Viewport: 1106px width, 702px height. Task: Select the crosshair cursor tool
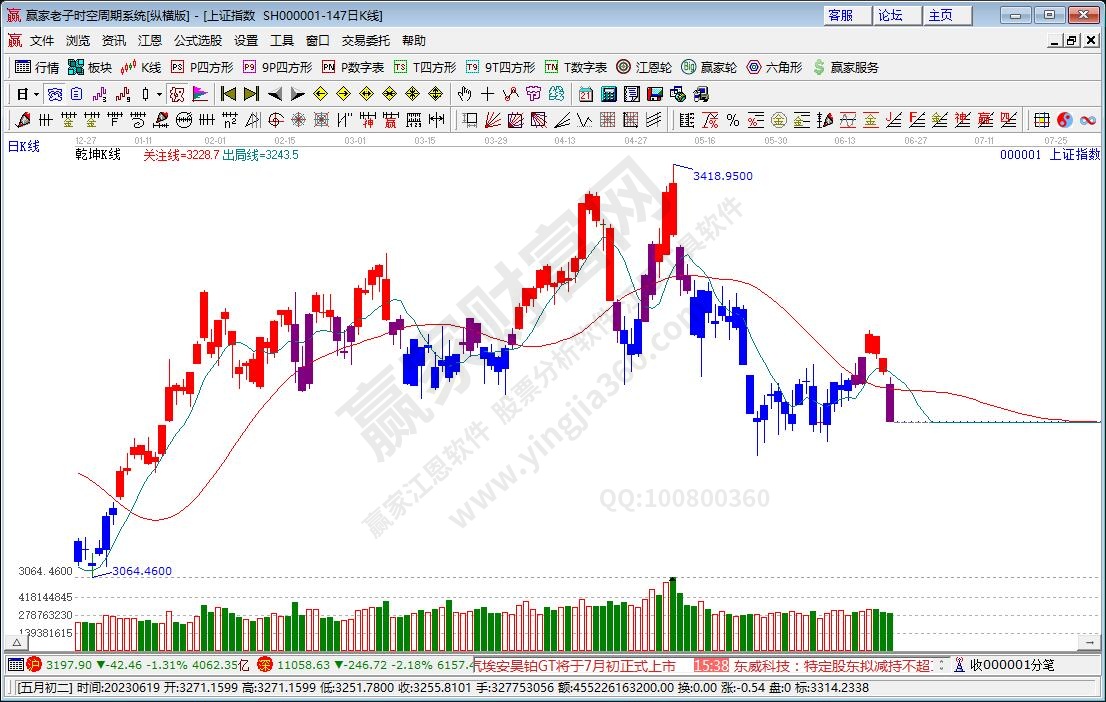[487, 94]
